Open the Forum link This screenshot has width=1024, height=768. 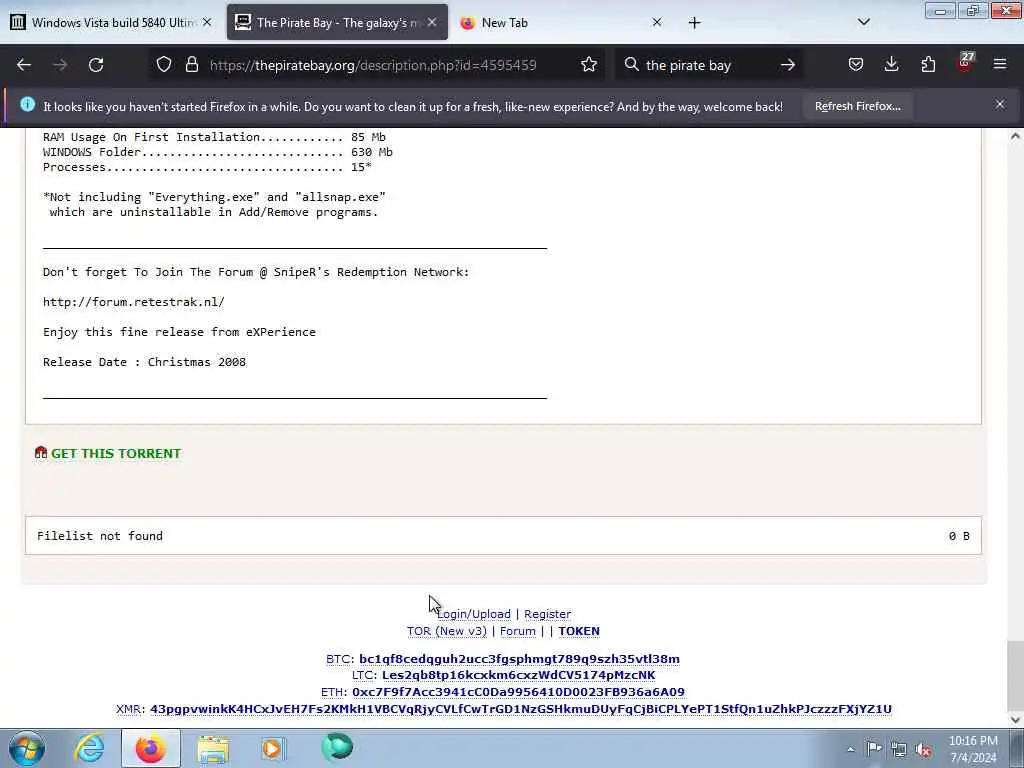tap(518, 631)
